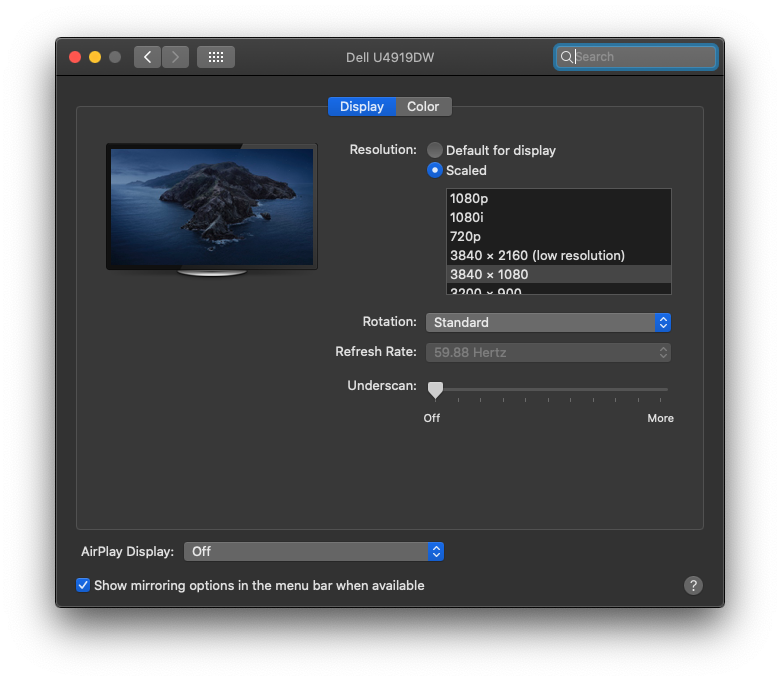Click the red close window button
This screenshot has width=780, height=681.
pos(75,57)
